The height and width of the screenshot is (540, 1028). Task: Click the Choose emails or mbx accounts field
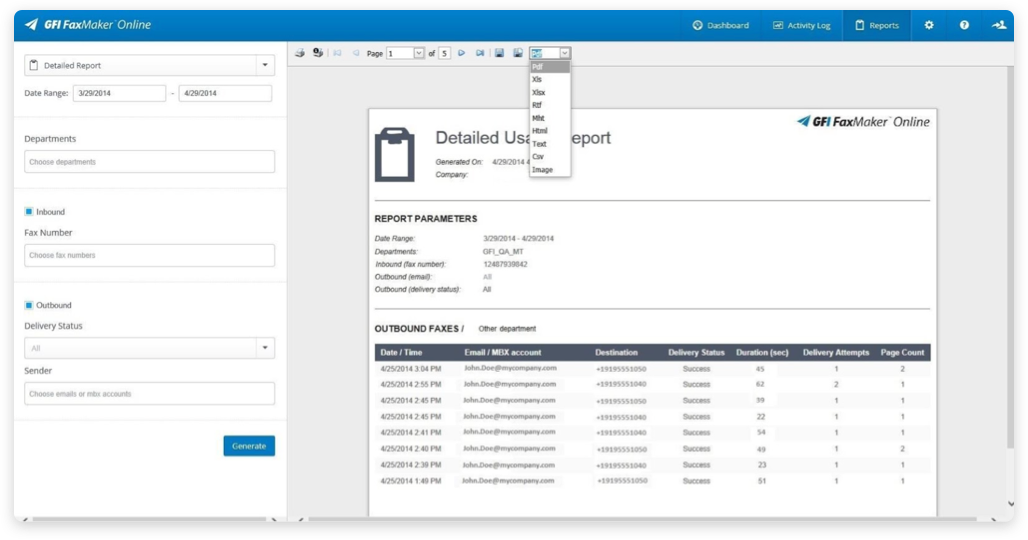[x=149, y=394]
